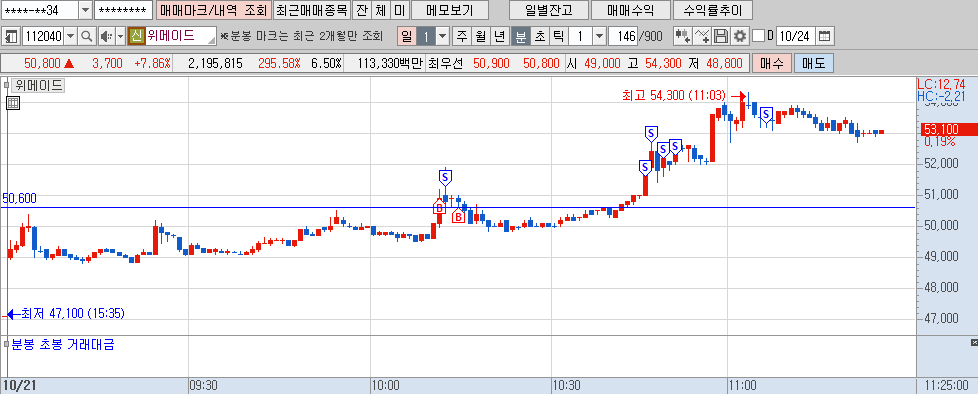
Task: Click the add candlestick chart icon
Action: pos(683,36)
